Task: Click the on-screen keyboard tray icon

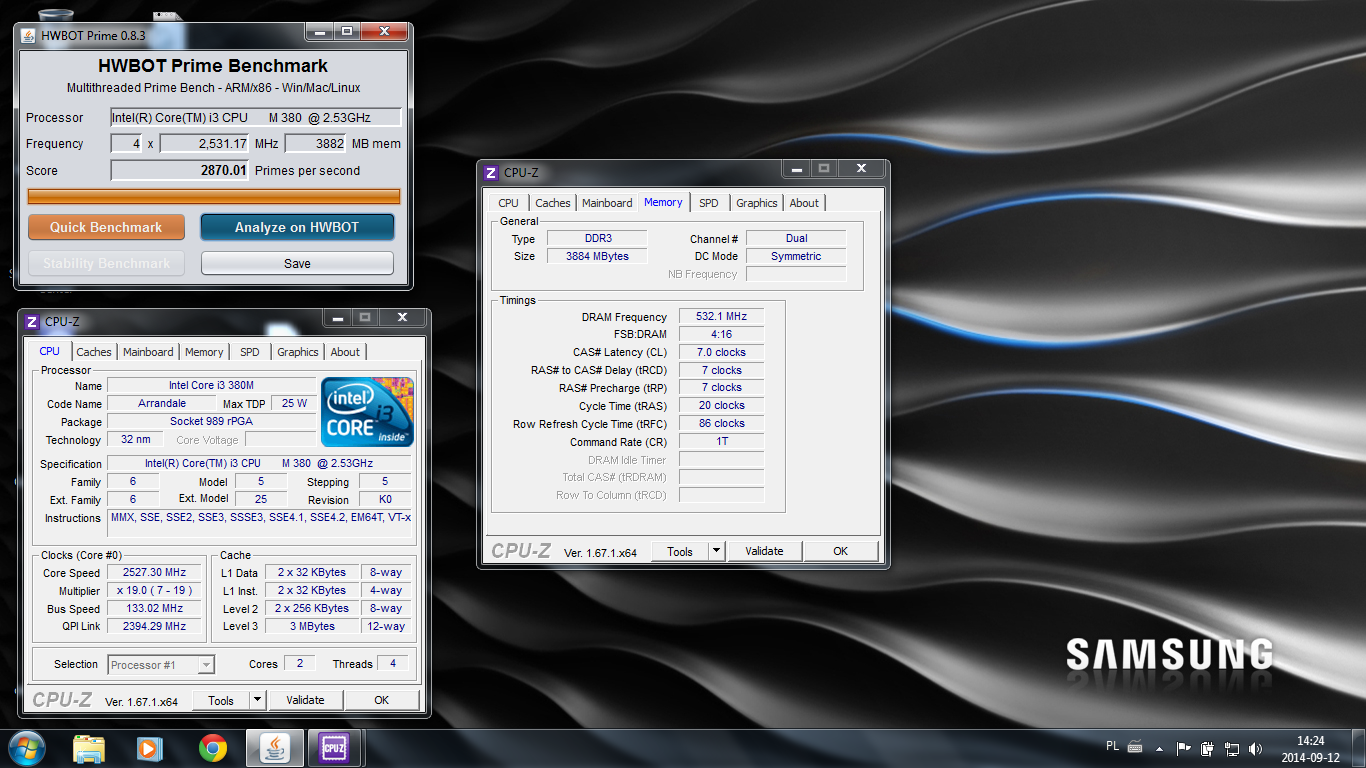Action: point(1135,746)
